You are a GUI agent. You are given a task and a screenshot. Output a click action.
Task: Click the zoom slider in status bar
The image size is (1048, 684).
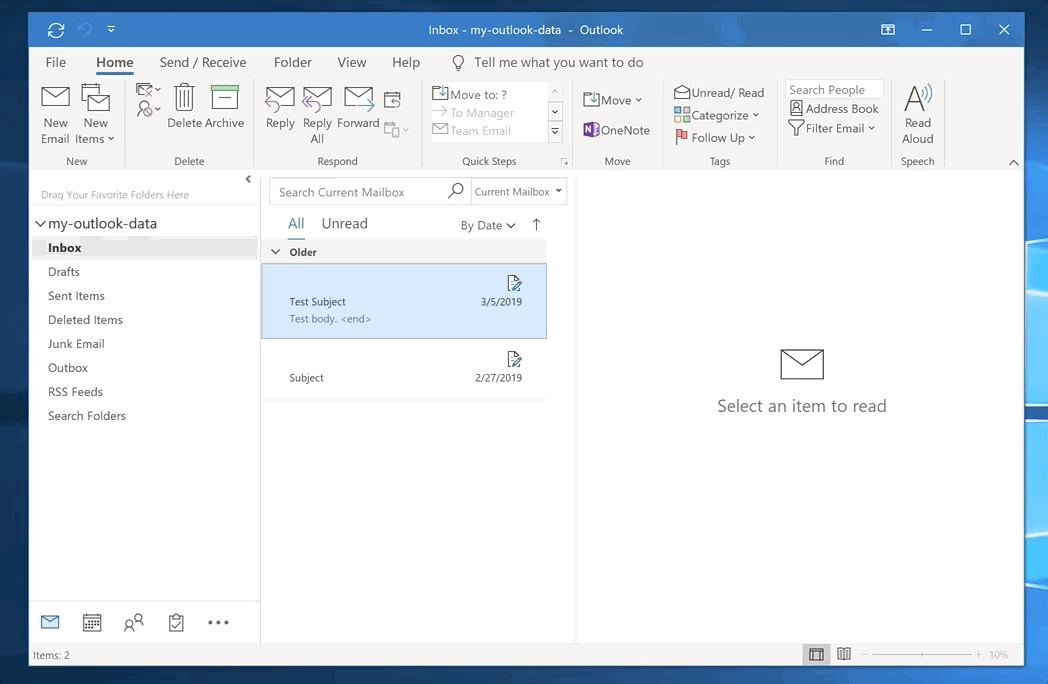pyautogui.click(x=921, y=655)
